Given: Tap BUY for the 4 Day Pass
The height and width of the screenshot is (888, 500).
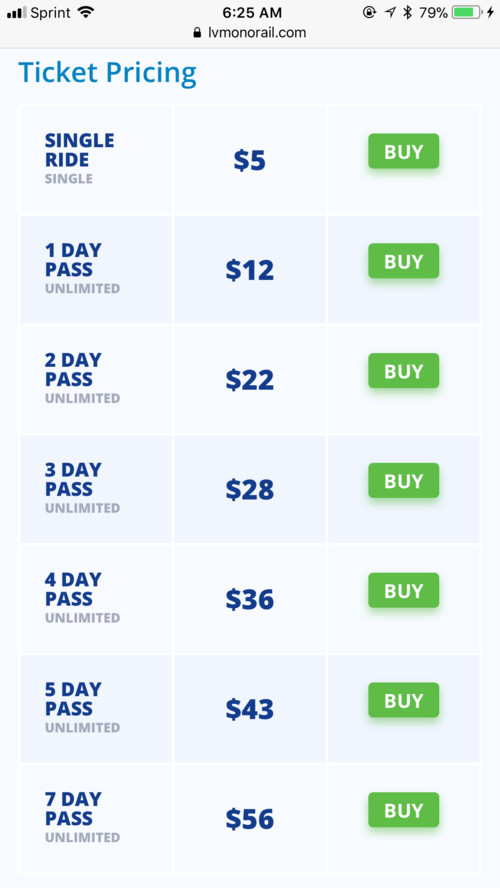Looking at the screenshot, I should (x=403, y=591).
